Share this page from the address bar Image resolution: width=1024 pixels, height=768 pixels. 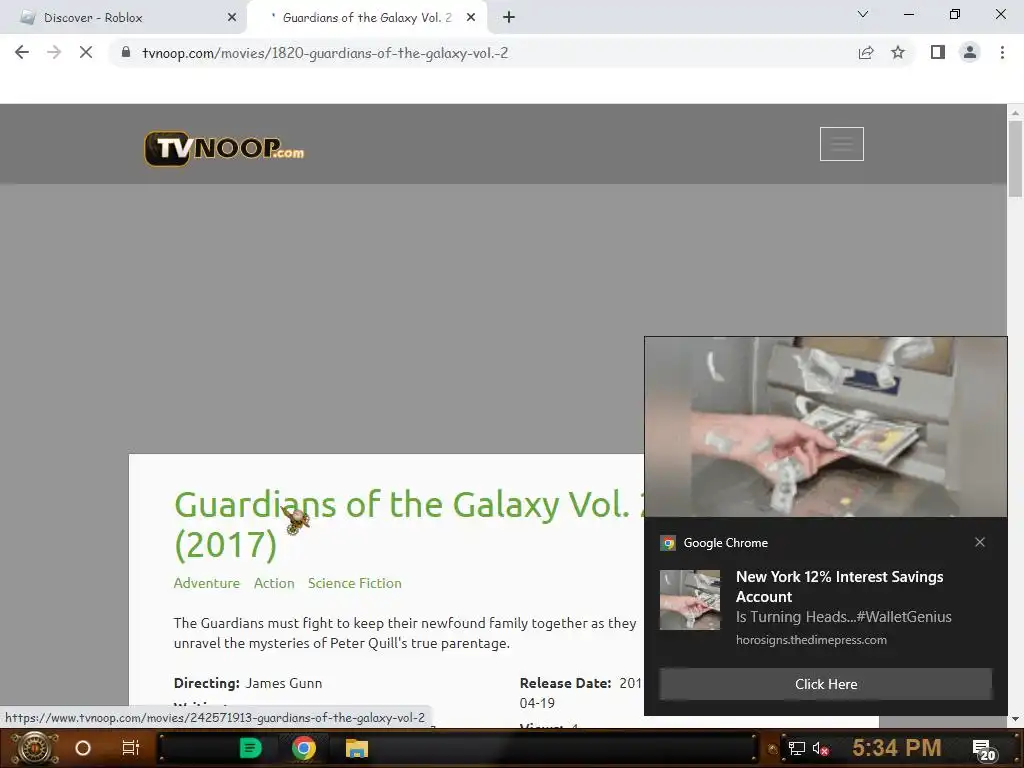point(866,52)
